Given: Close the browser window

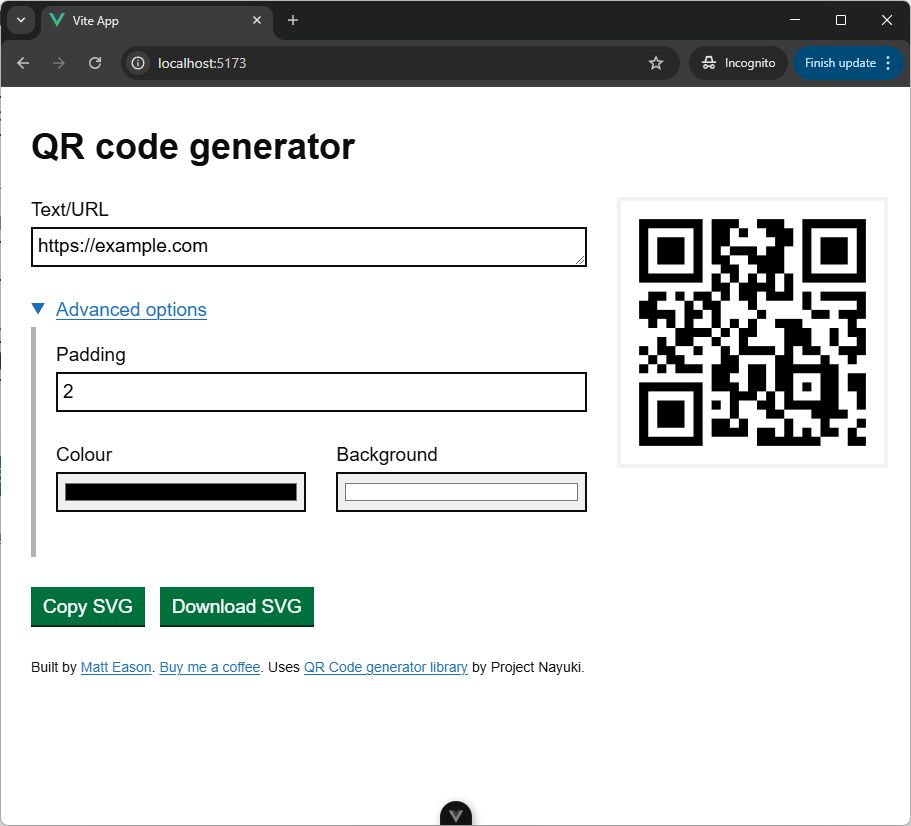Looking at the screenshot, I should (886, 20).
